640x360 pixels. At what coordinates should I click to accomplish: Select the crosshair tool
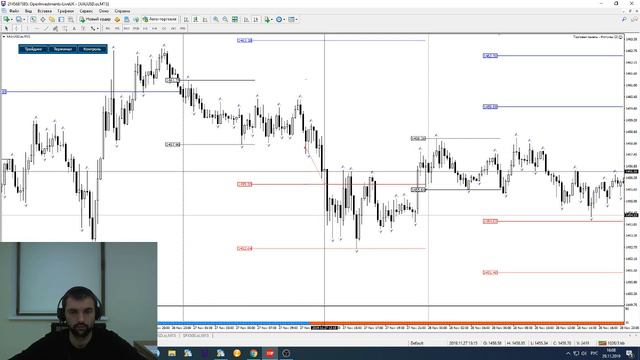(x=17, y=29)
